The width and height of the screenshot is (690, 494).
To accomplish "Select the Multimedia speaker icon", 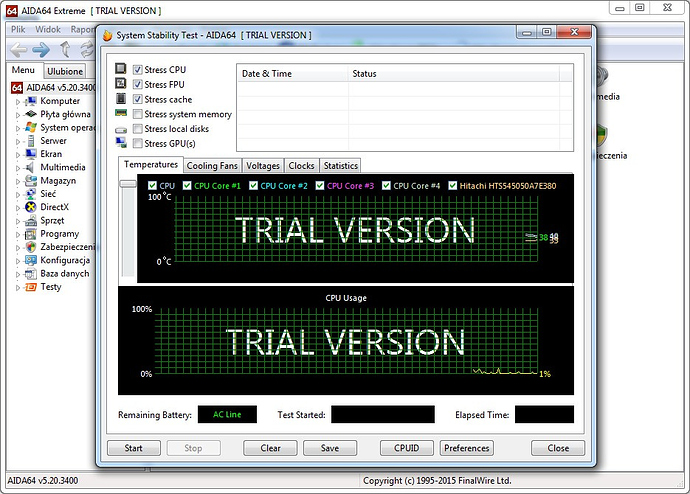I will 30,167.
